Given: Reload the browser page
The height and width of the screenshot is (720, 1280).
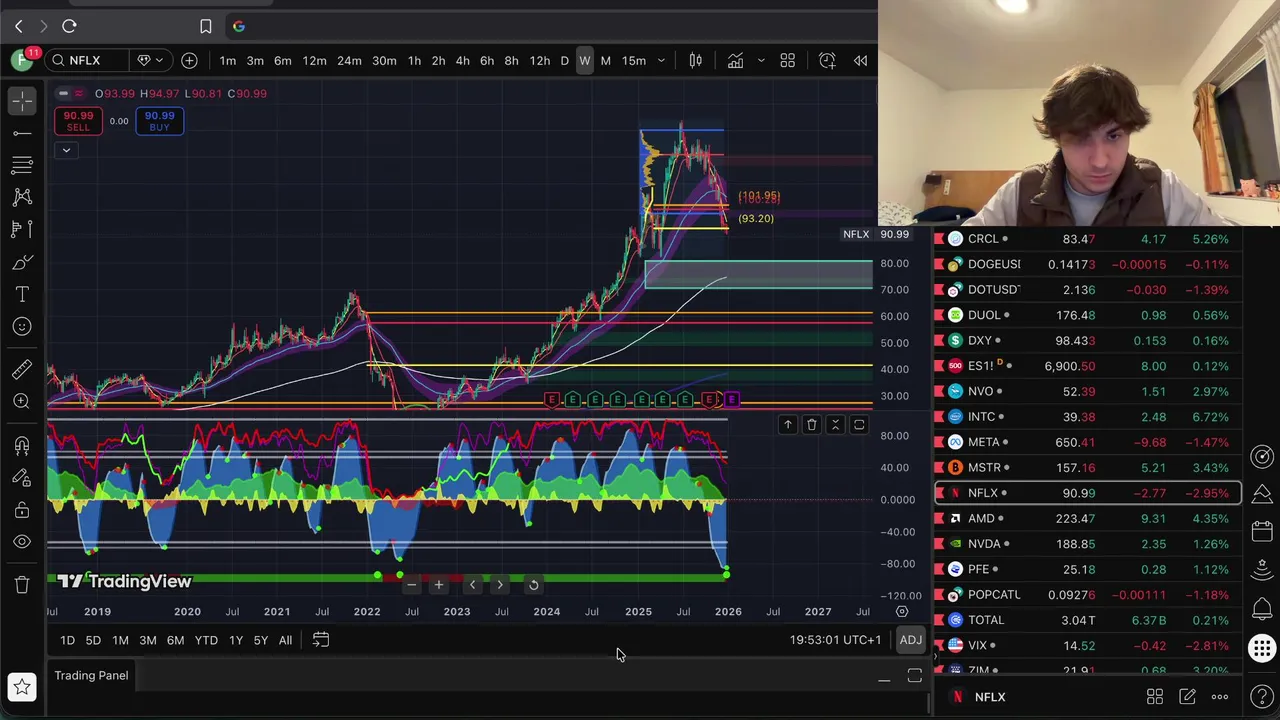Looking at the screenshot, I should pos(69,26).
